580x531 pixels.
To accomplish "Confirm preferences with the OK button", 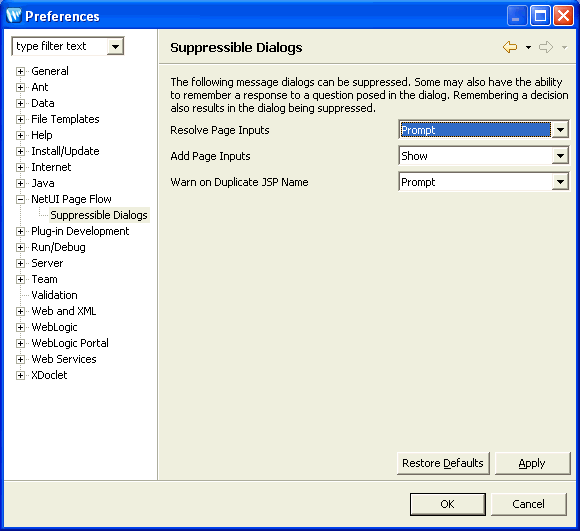I will click(x=448, y=504).
